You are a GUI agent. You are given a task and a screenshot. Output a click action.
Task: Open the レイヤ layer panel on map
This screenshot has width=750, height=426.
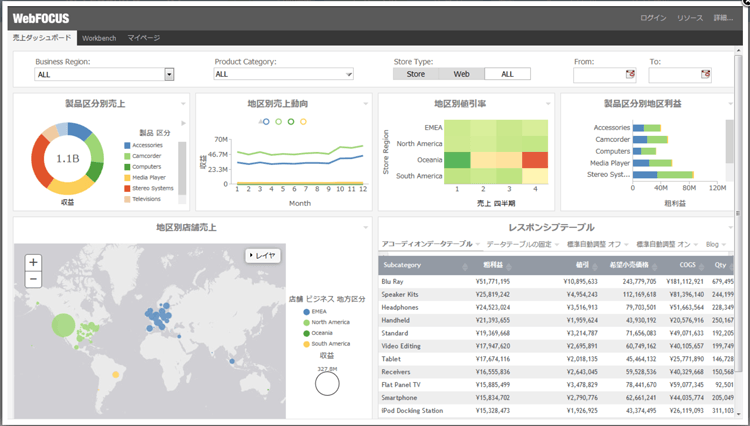[263, 256]
